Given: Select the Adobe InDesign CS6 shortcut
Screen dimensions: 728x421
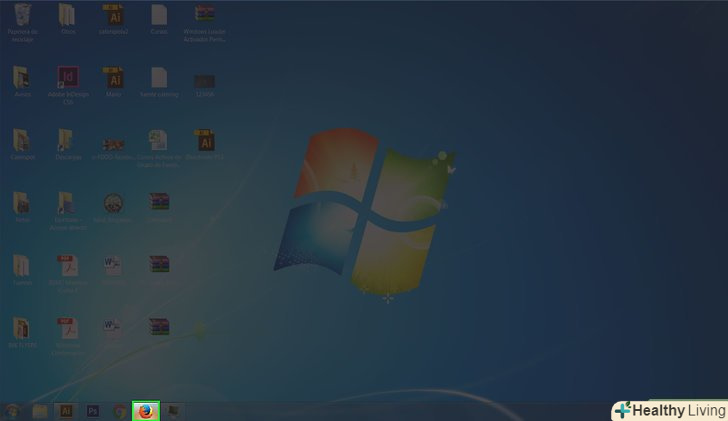Looking at the screenshot, I should pos(68,85).
